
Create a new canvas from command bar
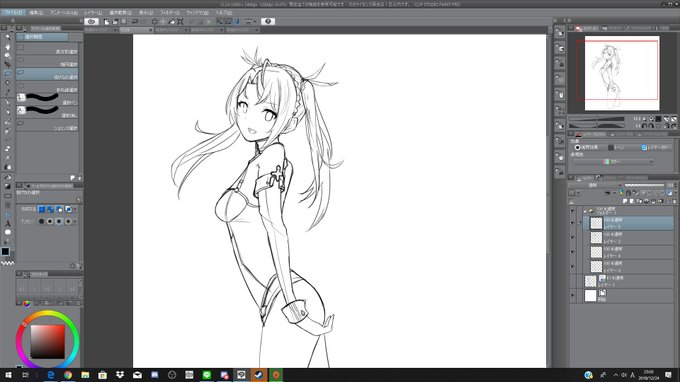107,22
